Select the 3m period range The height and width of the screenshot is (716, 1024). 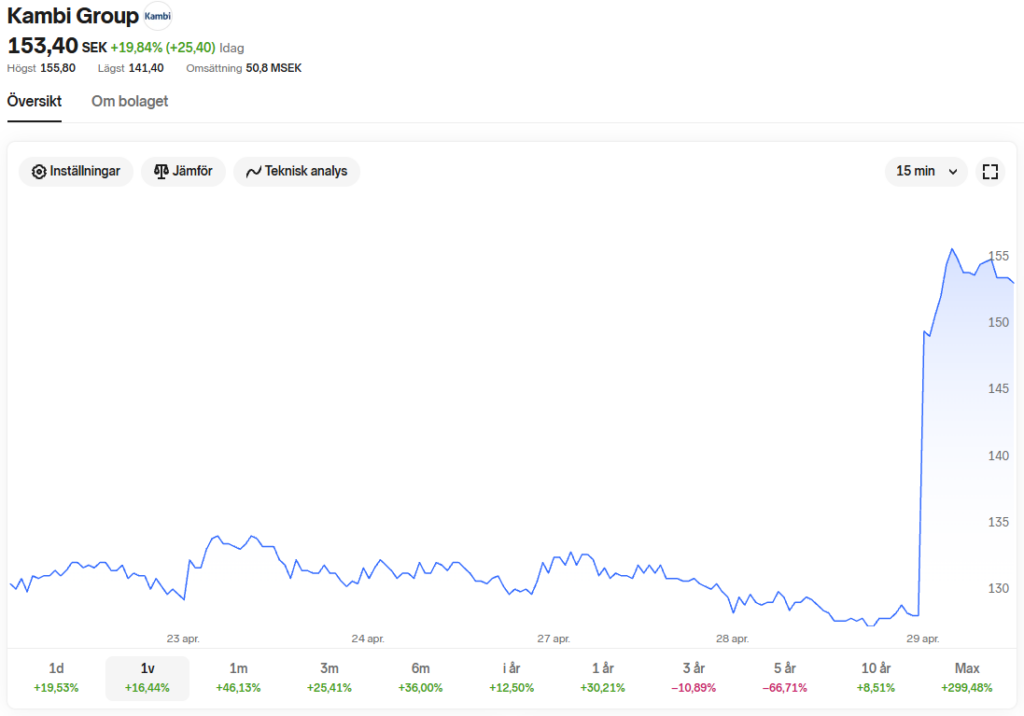pos(329,677)
